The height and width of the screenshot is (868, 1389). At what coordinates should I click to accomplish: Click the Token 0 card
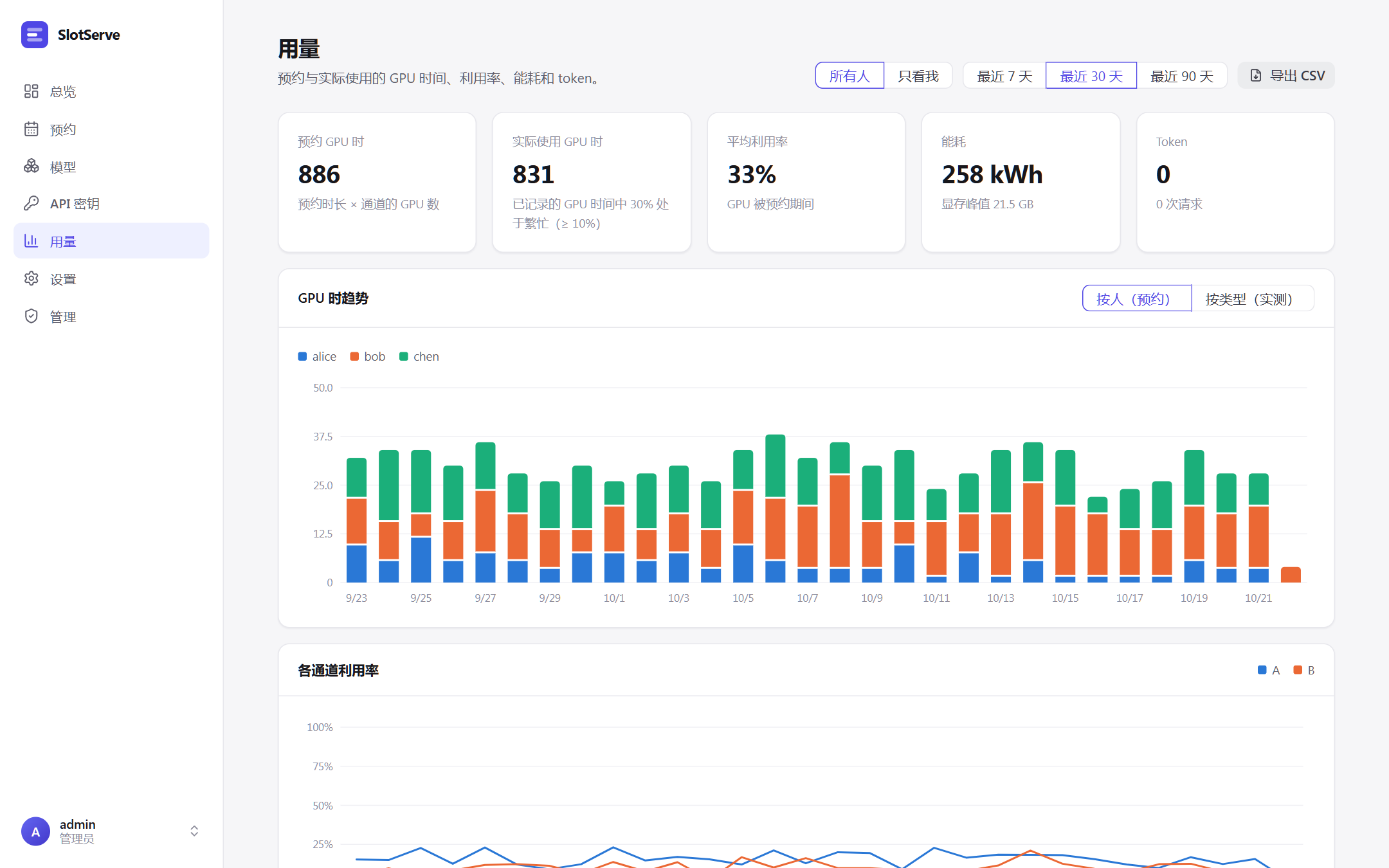click(x=1235, y=183)
